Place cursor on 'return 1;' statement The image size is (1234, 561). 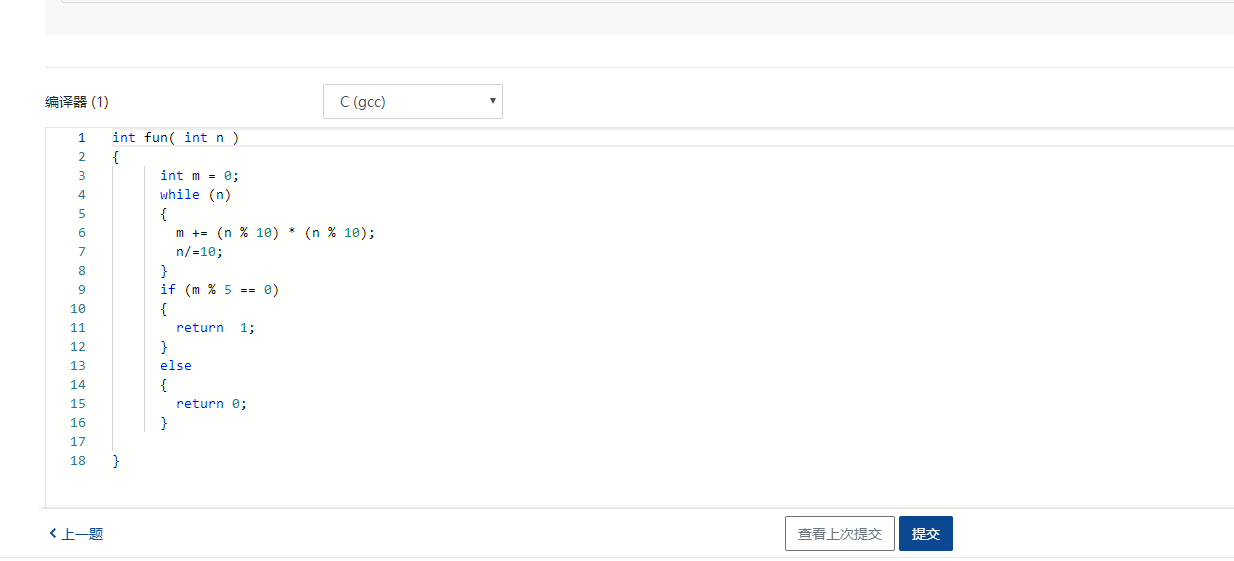point(215,328)
